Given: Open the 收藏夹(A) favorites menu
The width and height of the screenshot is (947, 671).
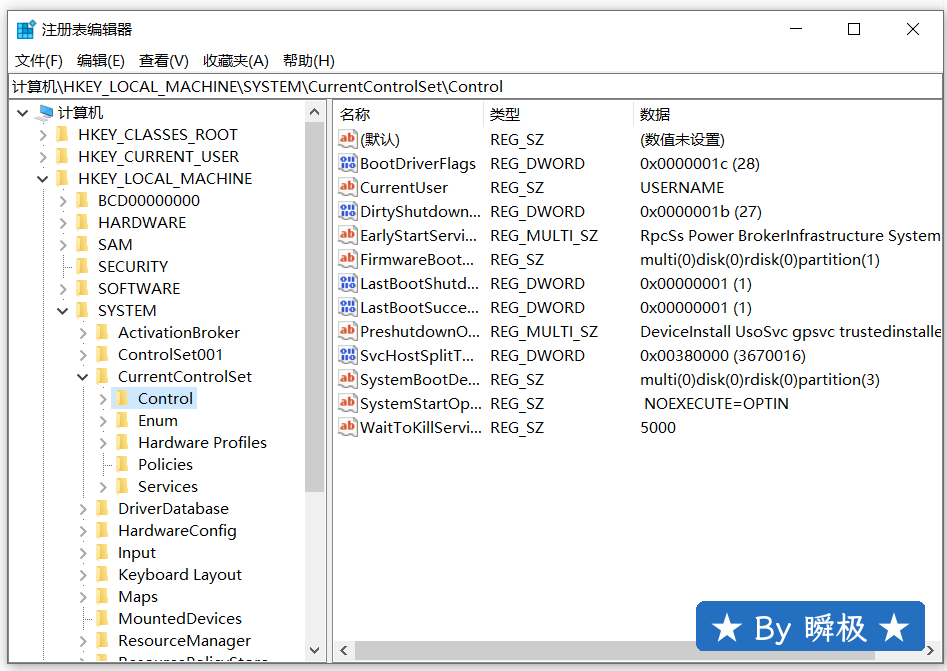Looking at the screenshot, I should coord(235,61).
